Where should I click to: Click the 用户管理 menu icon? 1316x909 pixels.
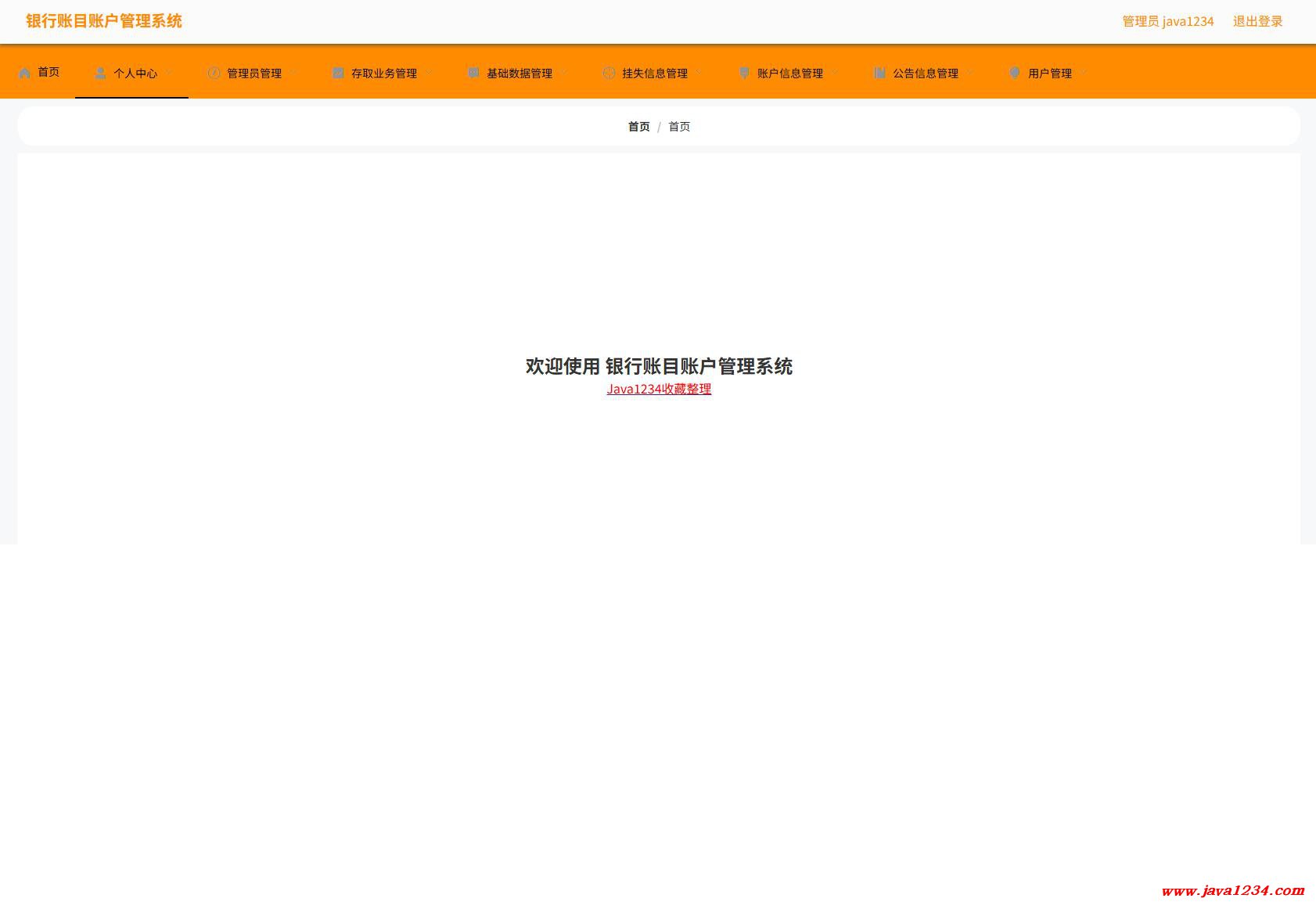[x=1015, y=73]
